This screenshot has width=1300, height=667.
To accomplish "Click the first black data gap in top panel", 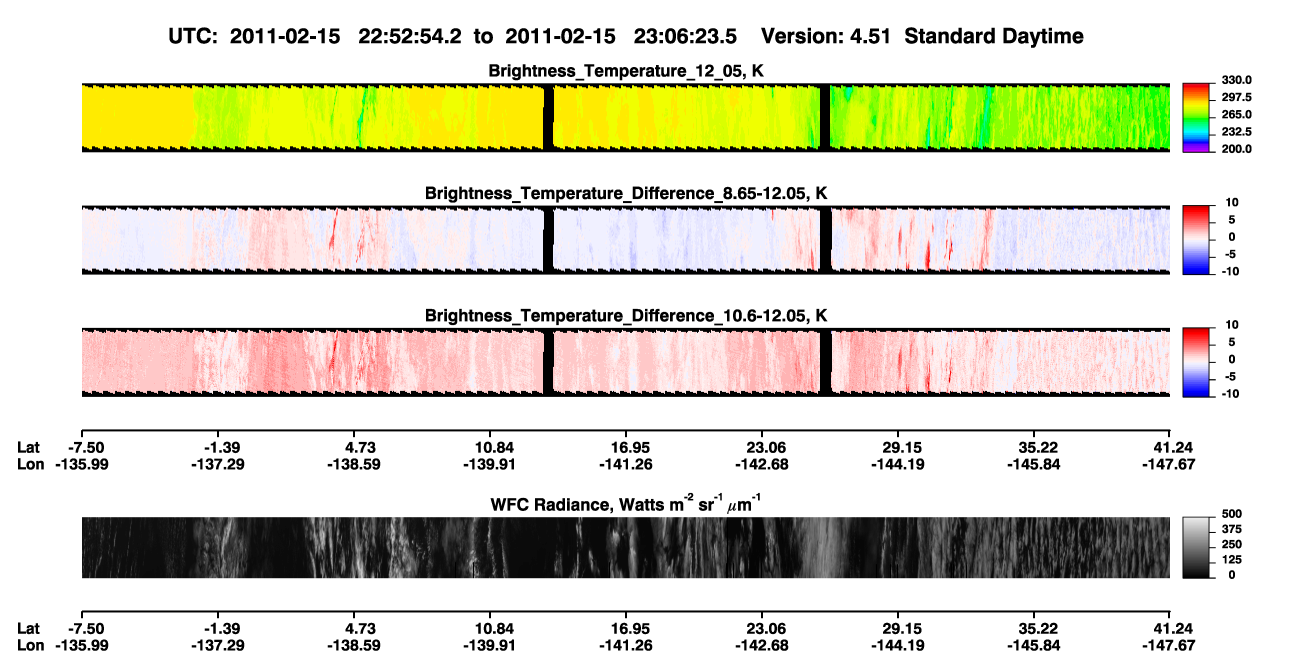I will [x=548, y=116].
